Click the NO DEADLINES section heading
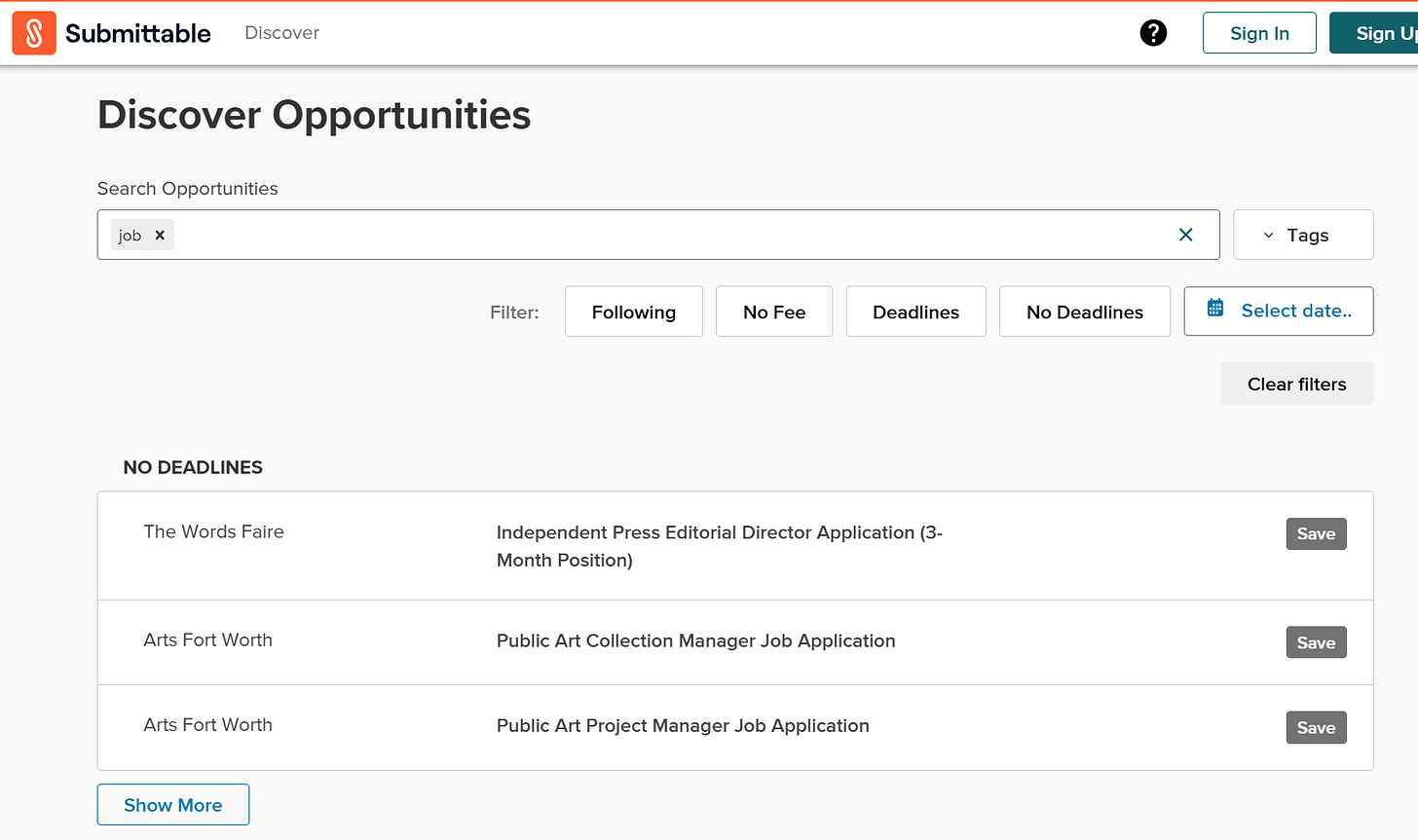 tap(193, 467)
